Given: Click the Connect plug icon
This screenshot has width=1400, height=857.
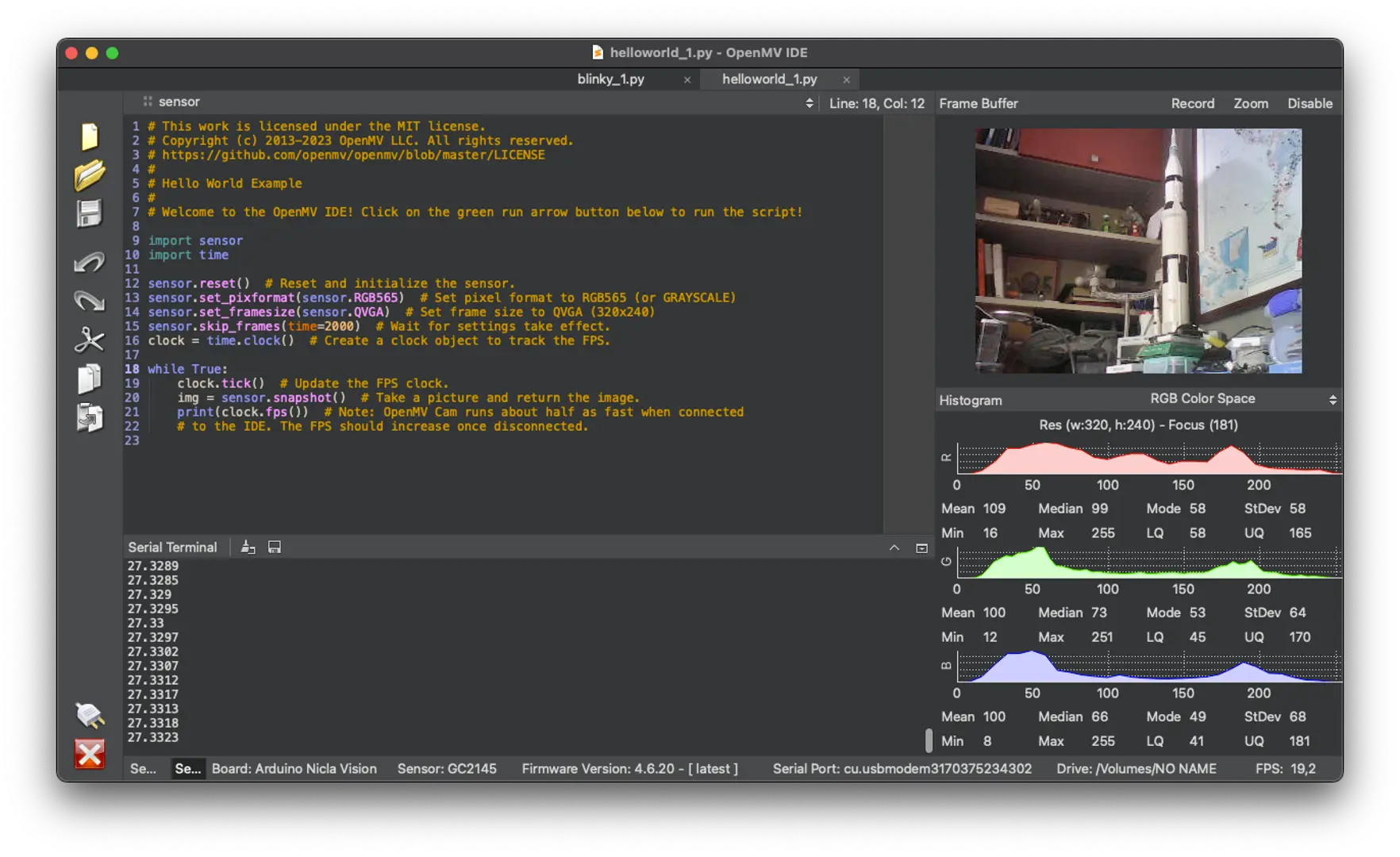Looking at the screenshot, I should (90, 715).
